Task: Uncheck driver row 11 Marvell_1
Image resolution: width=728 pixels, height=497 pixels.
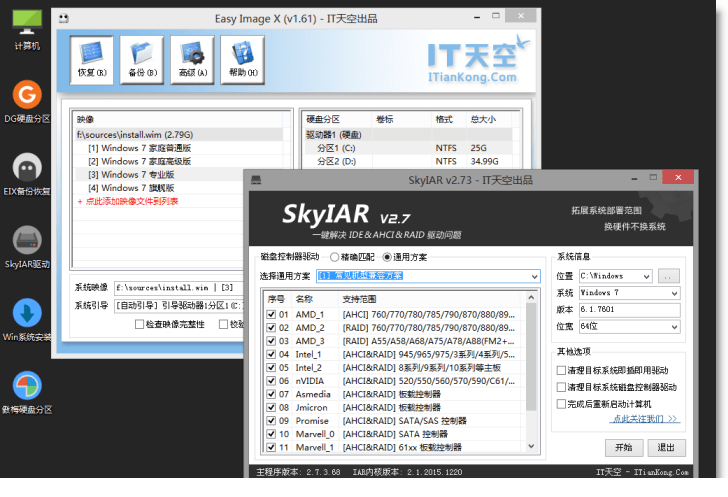Action: click(x=271, y=447)
